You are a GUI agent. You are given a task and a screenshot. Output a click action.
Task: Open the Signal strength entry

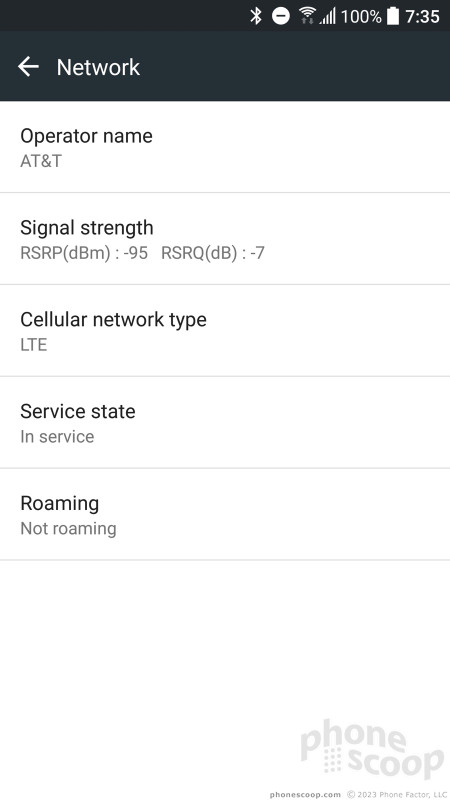(225, 239)
